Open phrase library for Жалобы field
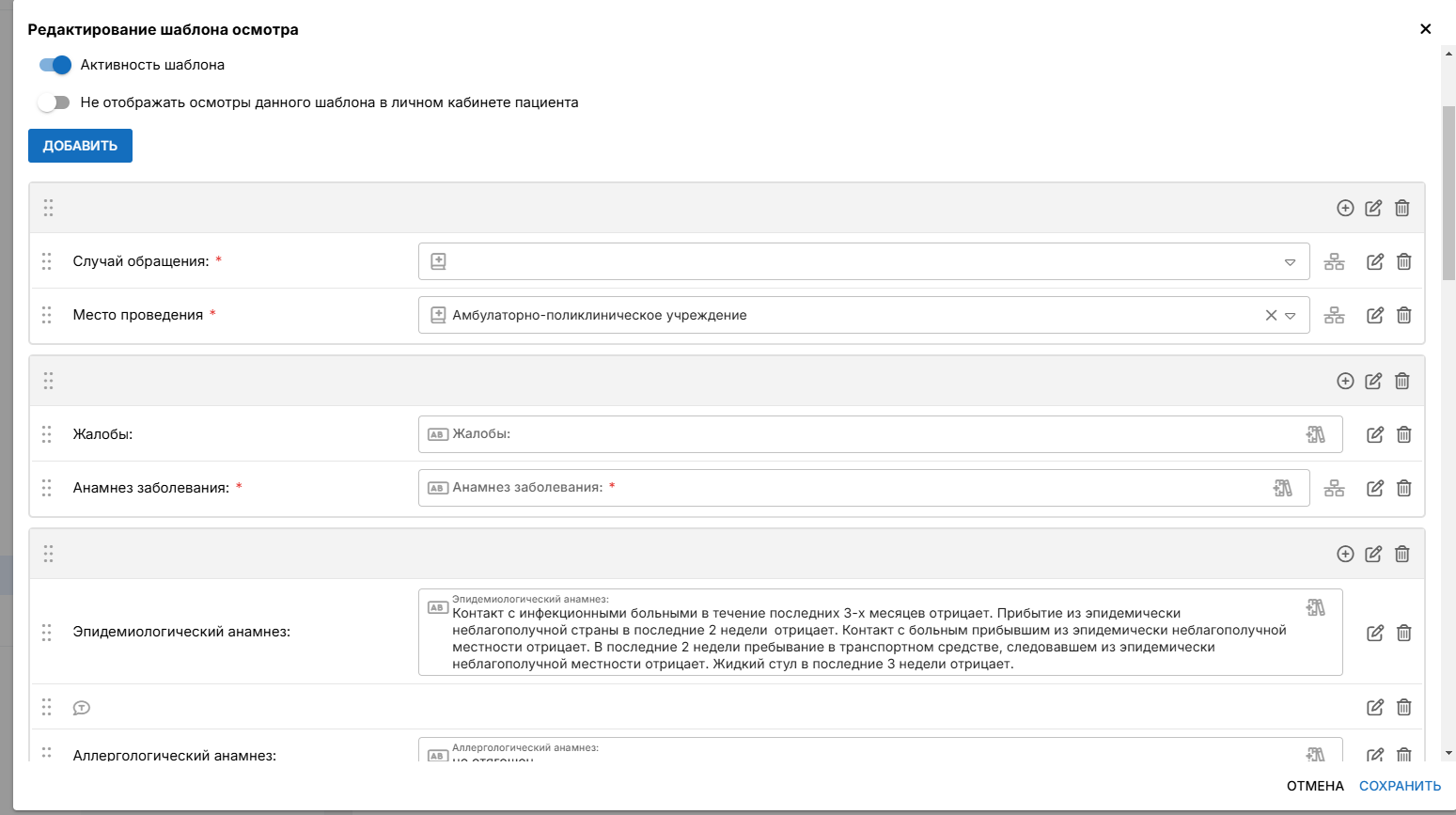1456x815 pixels. (1315, 434)
